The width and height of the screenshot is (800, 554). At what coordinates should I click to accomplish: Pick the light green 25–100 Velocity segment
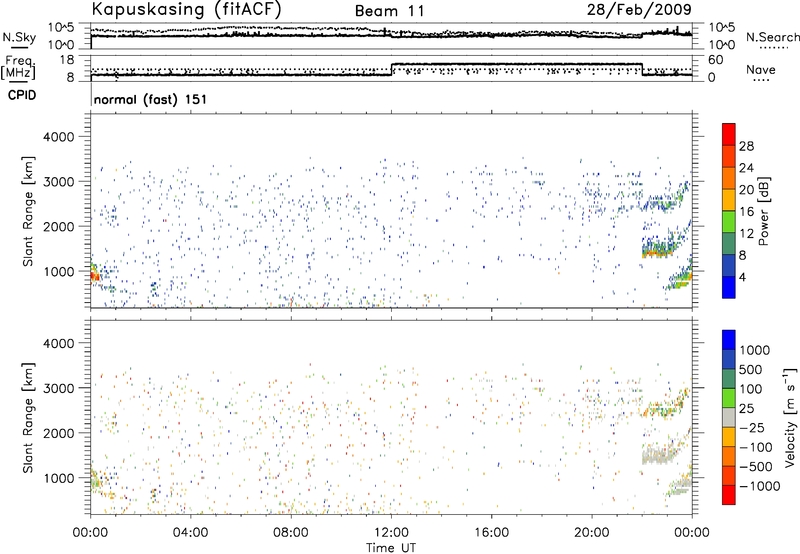point(729,398)
